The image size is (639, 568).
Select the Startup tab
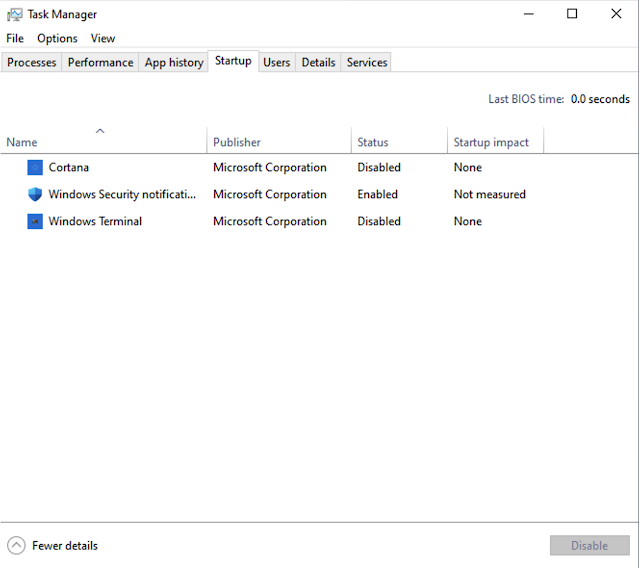tap(233, 61)
